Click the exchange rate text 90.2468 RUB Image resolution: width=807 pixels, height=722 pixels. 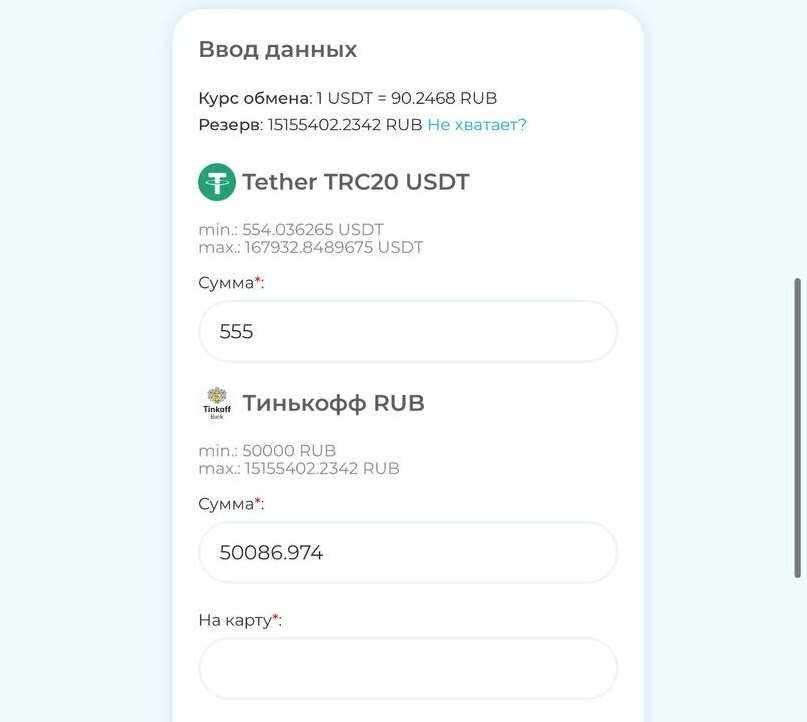coord(444,98)
